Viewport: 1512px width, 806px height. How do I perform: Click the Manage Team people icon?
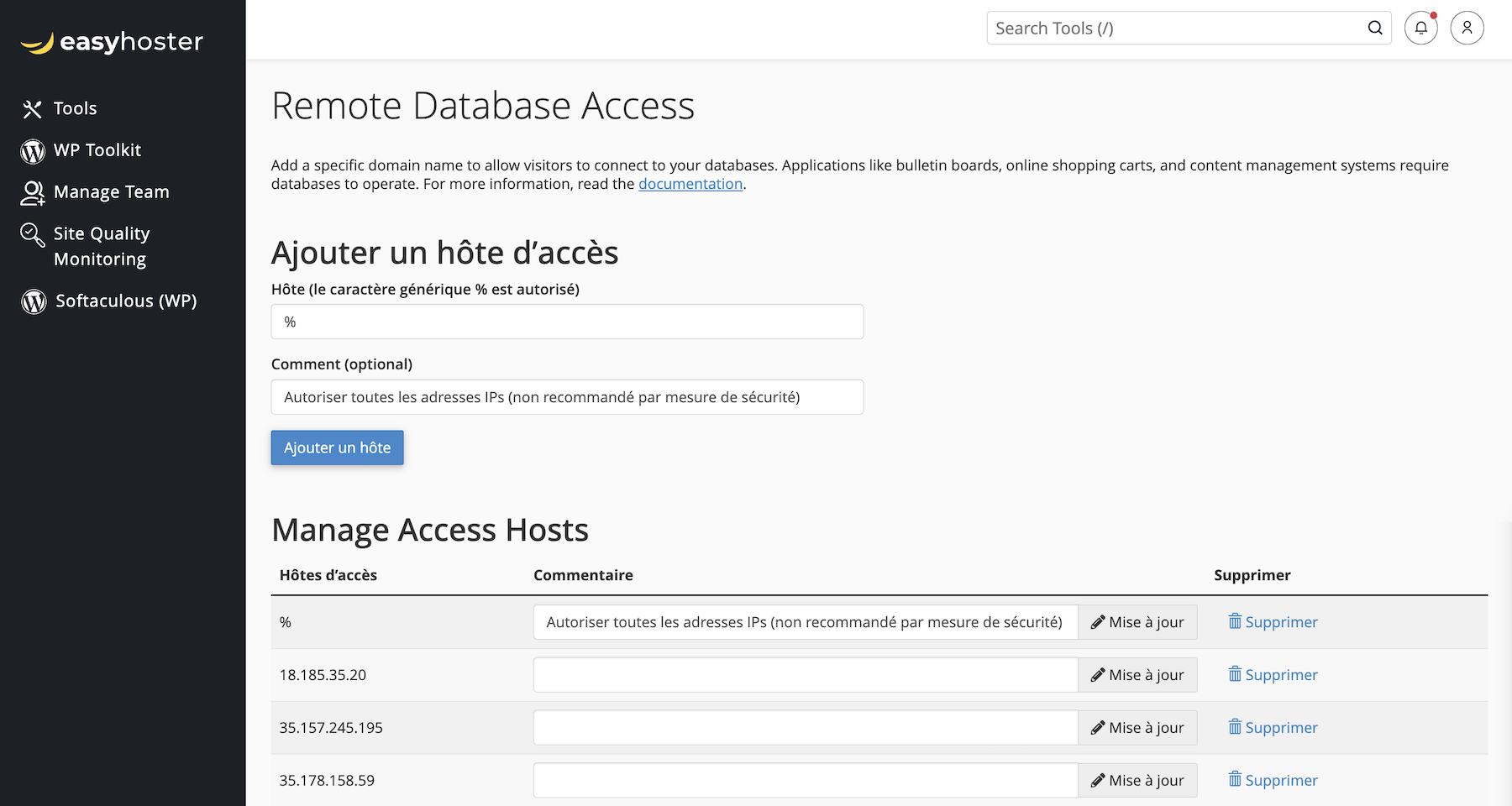(33, 193)
